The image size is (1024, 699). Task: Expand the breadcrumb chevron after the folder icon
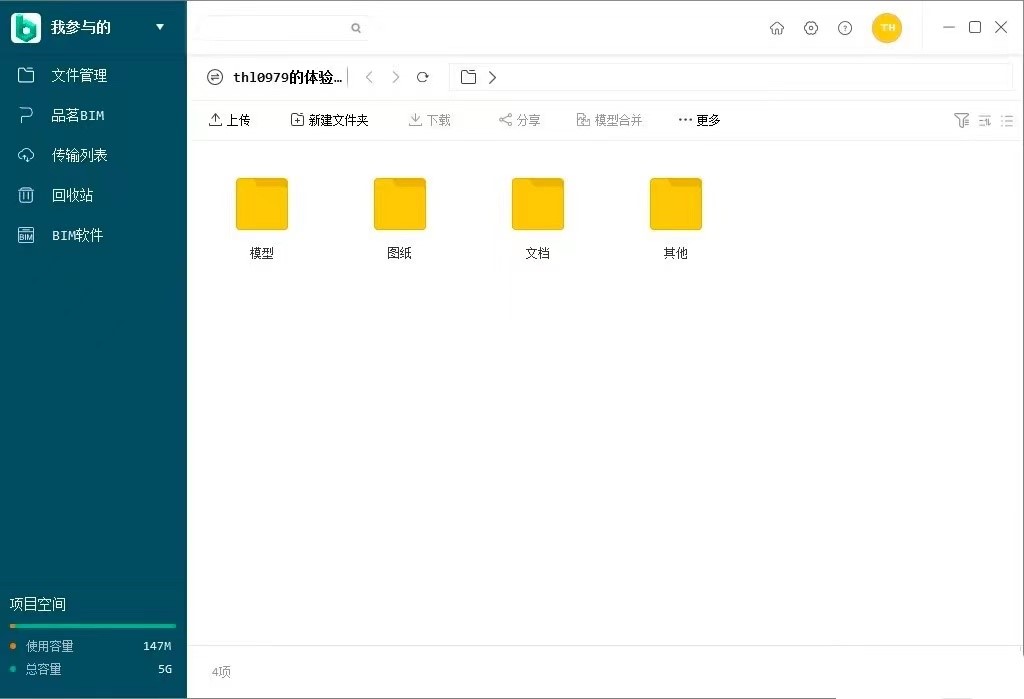click(492, 77)
